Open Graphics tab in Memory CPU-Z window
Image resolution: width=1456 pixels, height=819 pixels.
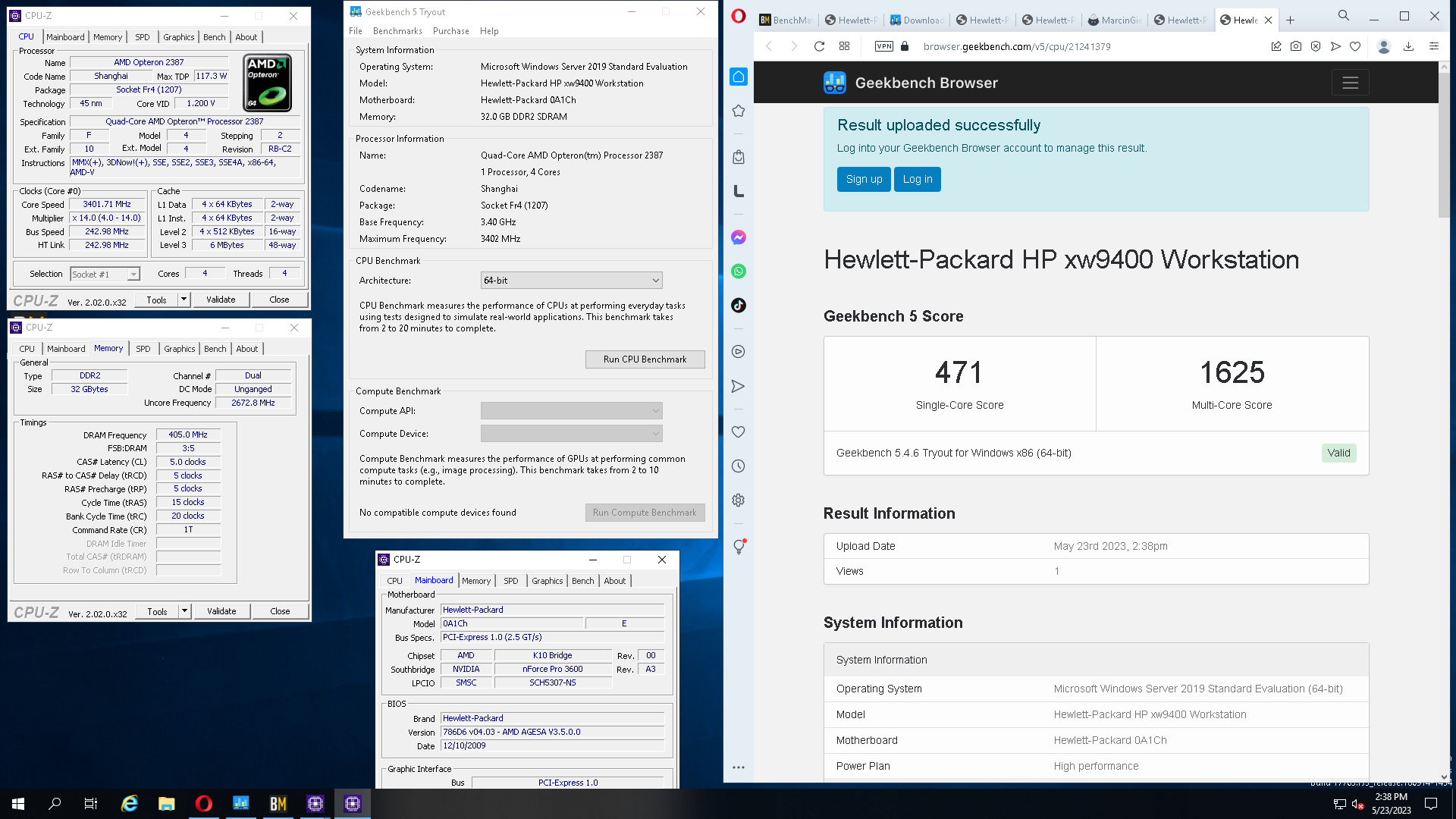(x=180, y=349)
